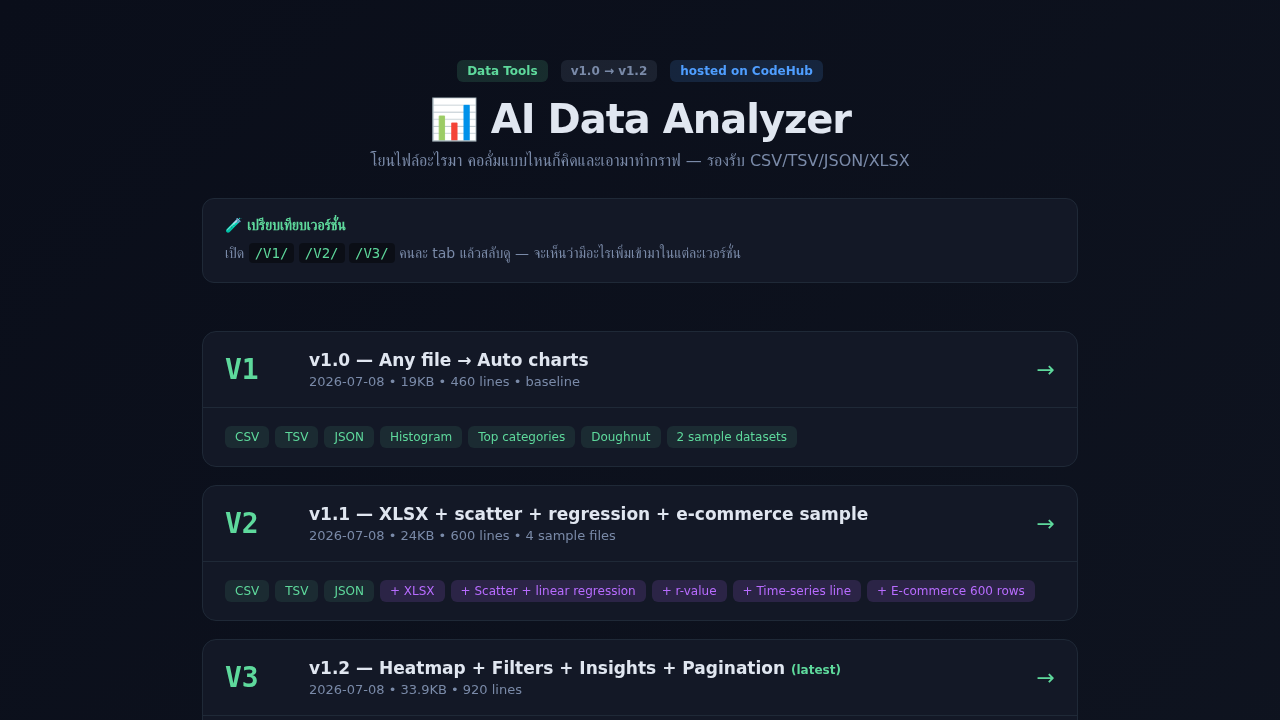The width and height of the screenshot is (1280, 720).
Task: Click the TSV tag in V2 card
Action: tap(297, 591)
